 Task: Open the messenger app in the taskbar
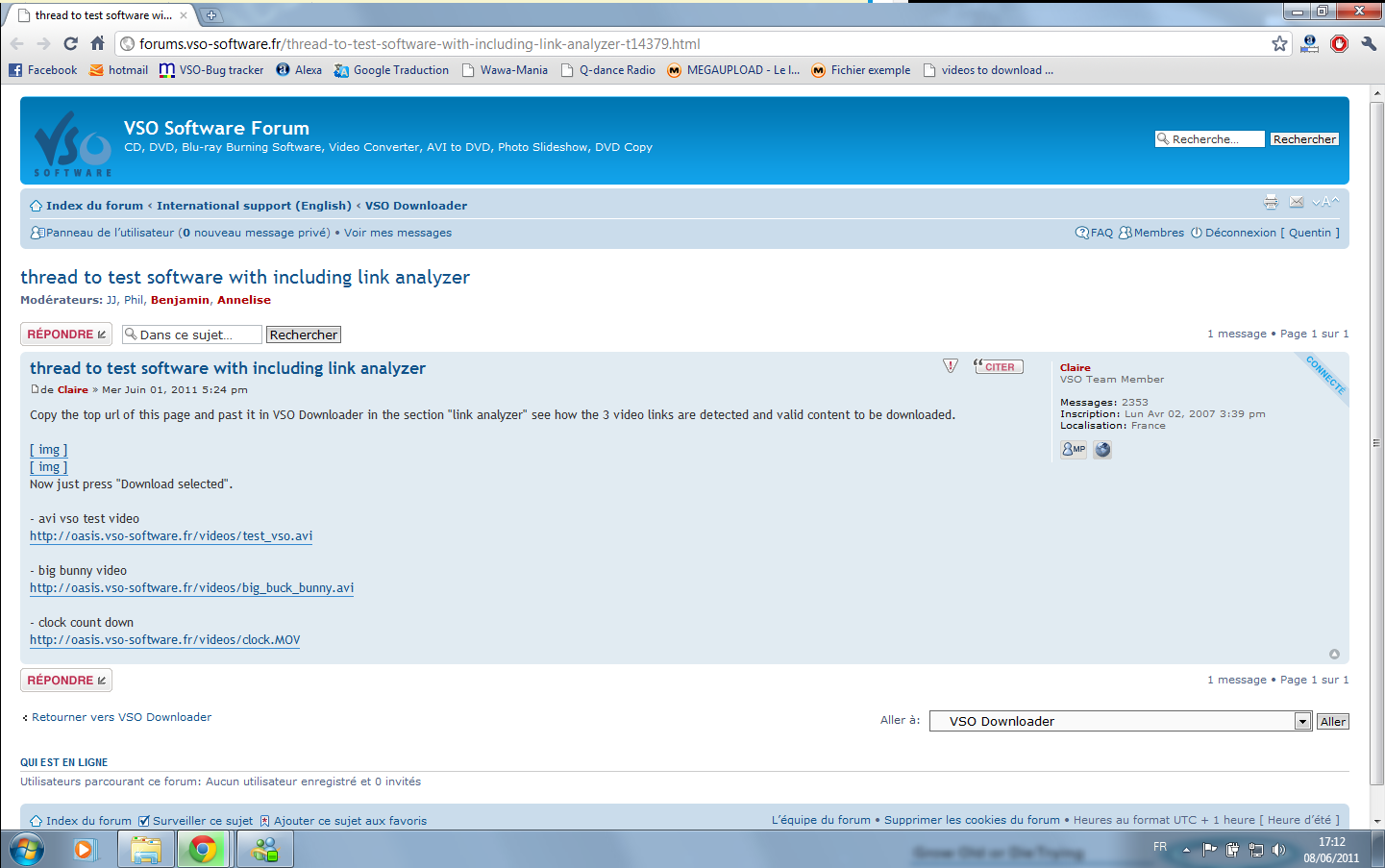(x=265, y=850)
